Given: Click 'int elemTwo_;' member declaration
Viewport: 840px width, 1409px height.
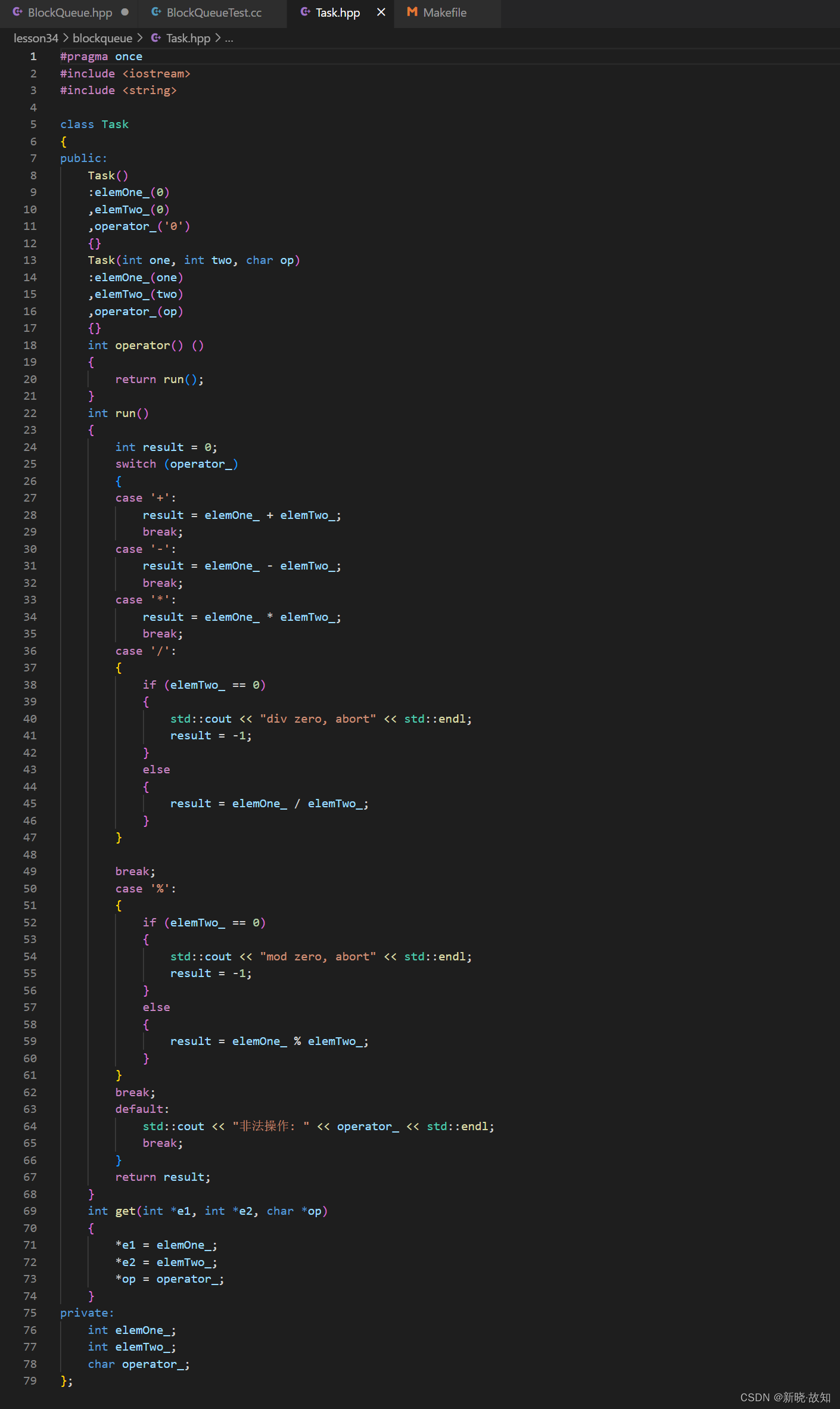Looking at the screenshot, I should (x=132, y=1347).
